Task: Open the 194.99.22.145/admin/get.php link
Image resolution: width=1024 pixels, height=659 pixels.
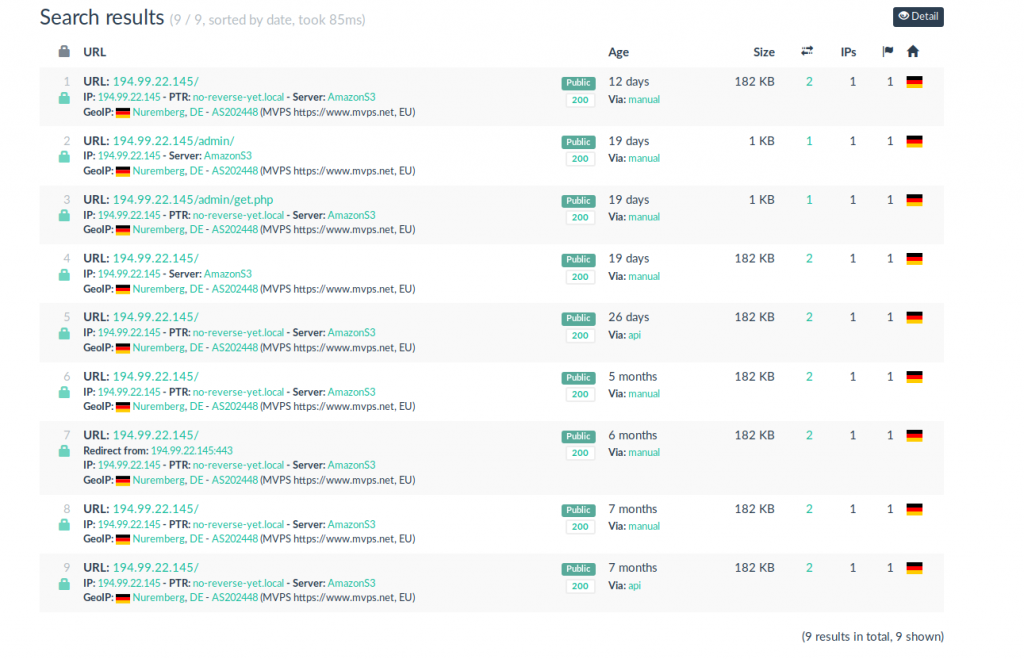Action: [193, 200]
